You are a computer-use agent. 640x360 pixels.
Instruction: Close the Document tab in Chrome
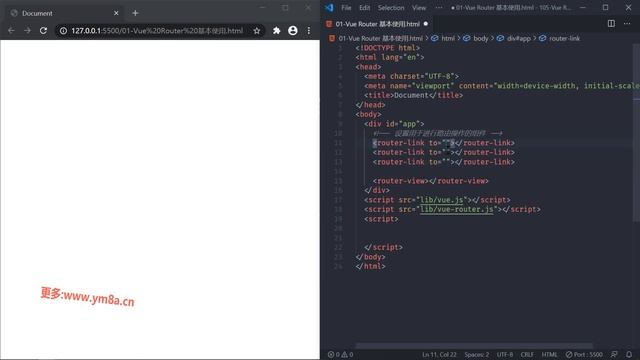[x=116, y=13]
